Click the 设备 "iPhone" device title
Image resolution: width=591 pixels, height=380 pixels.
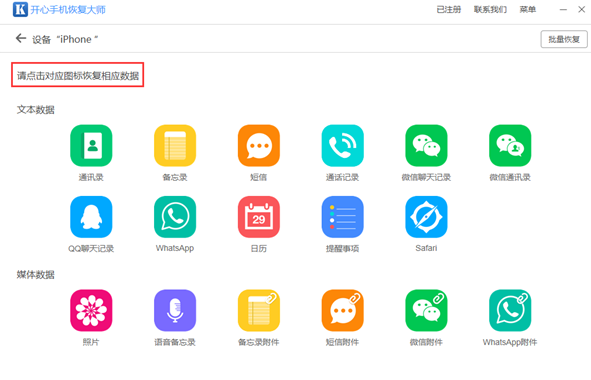[65, 39]
